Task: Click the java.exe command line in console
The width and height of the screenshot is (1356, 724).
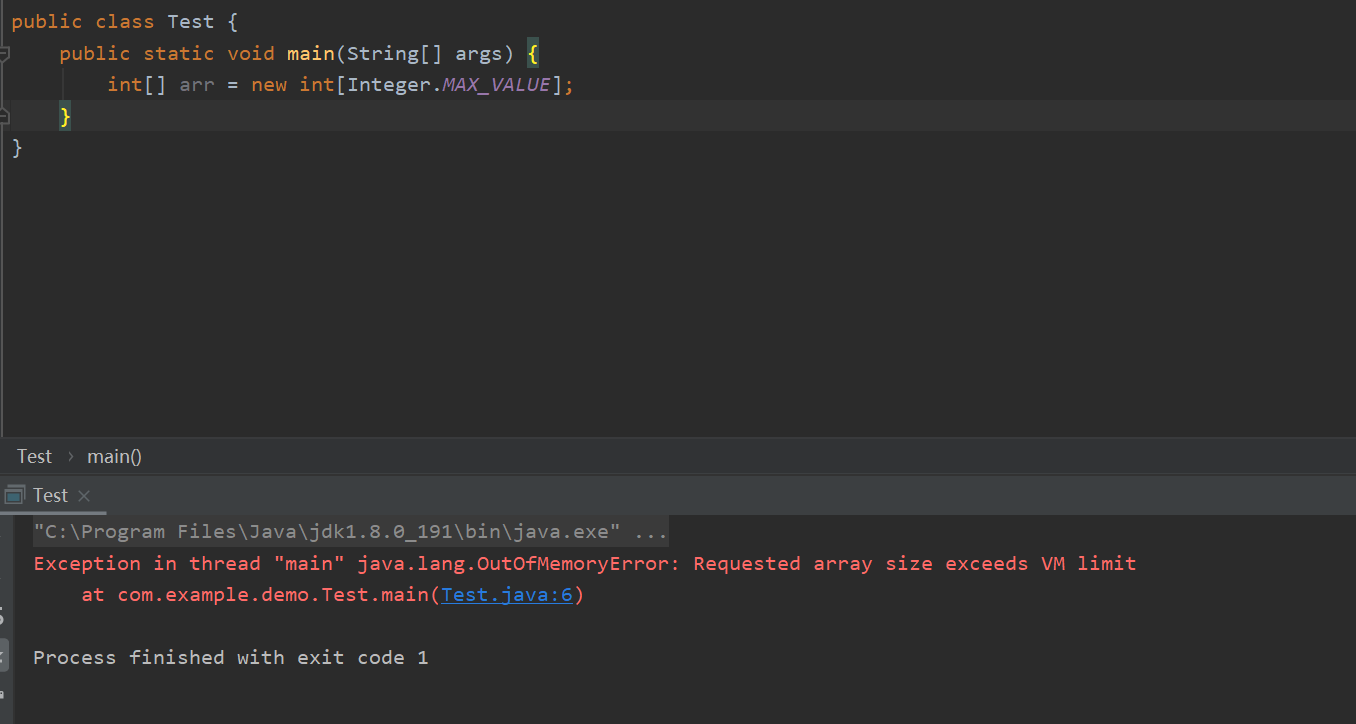Action: pyautogui.click(x=350, y=531)
